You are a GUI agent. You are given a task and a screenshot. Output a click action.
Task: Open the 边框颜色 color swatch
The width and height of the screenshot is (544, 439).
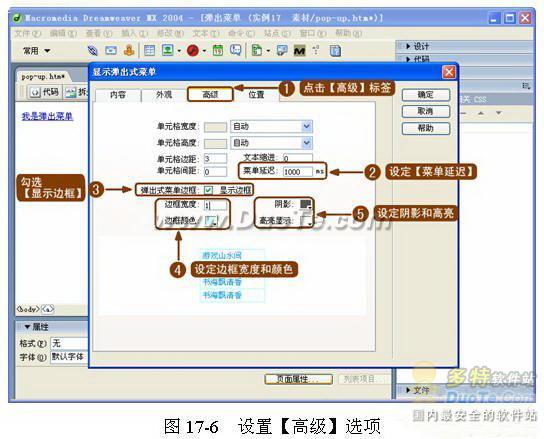pyautogui.click(x=211, y=221)
